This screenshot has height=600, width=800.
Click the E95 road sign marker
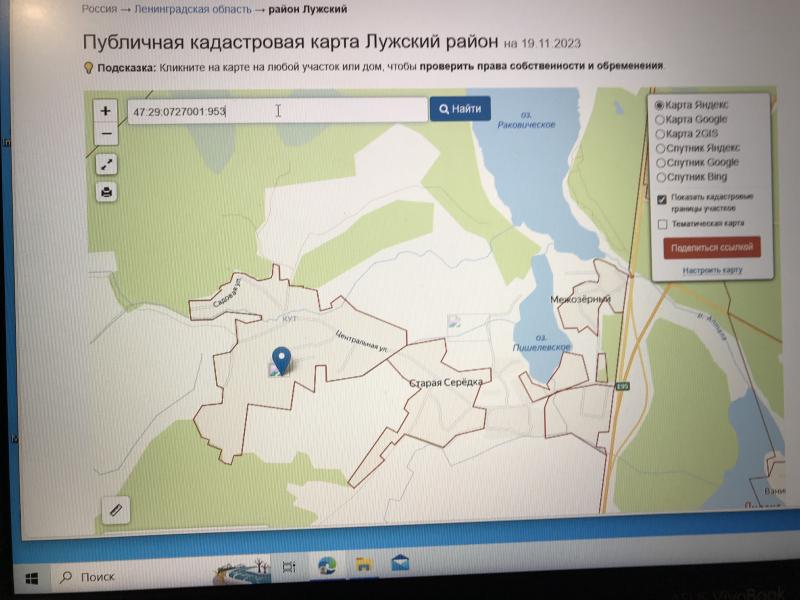click(622, 386)
